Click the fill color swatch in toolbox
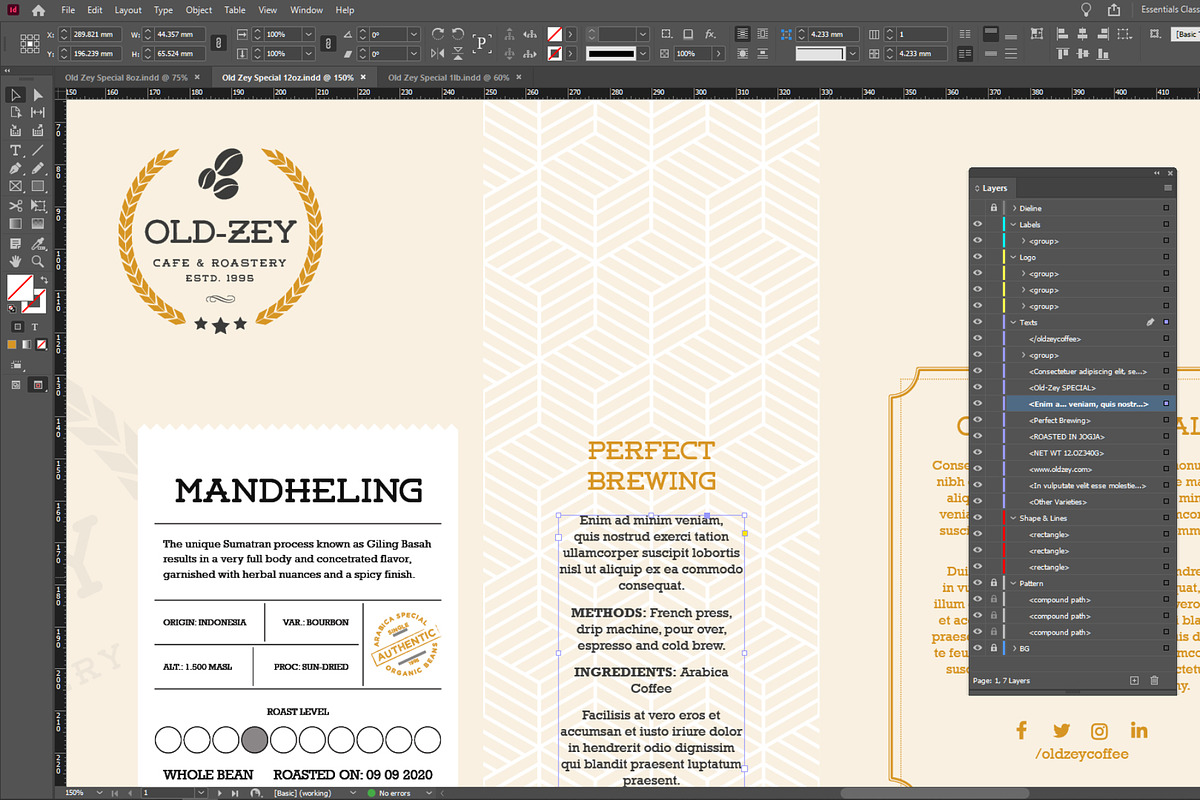The image size is (1200, 800). pos(18,288)
